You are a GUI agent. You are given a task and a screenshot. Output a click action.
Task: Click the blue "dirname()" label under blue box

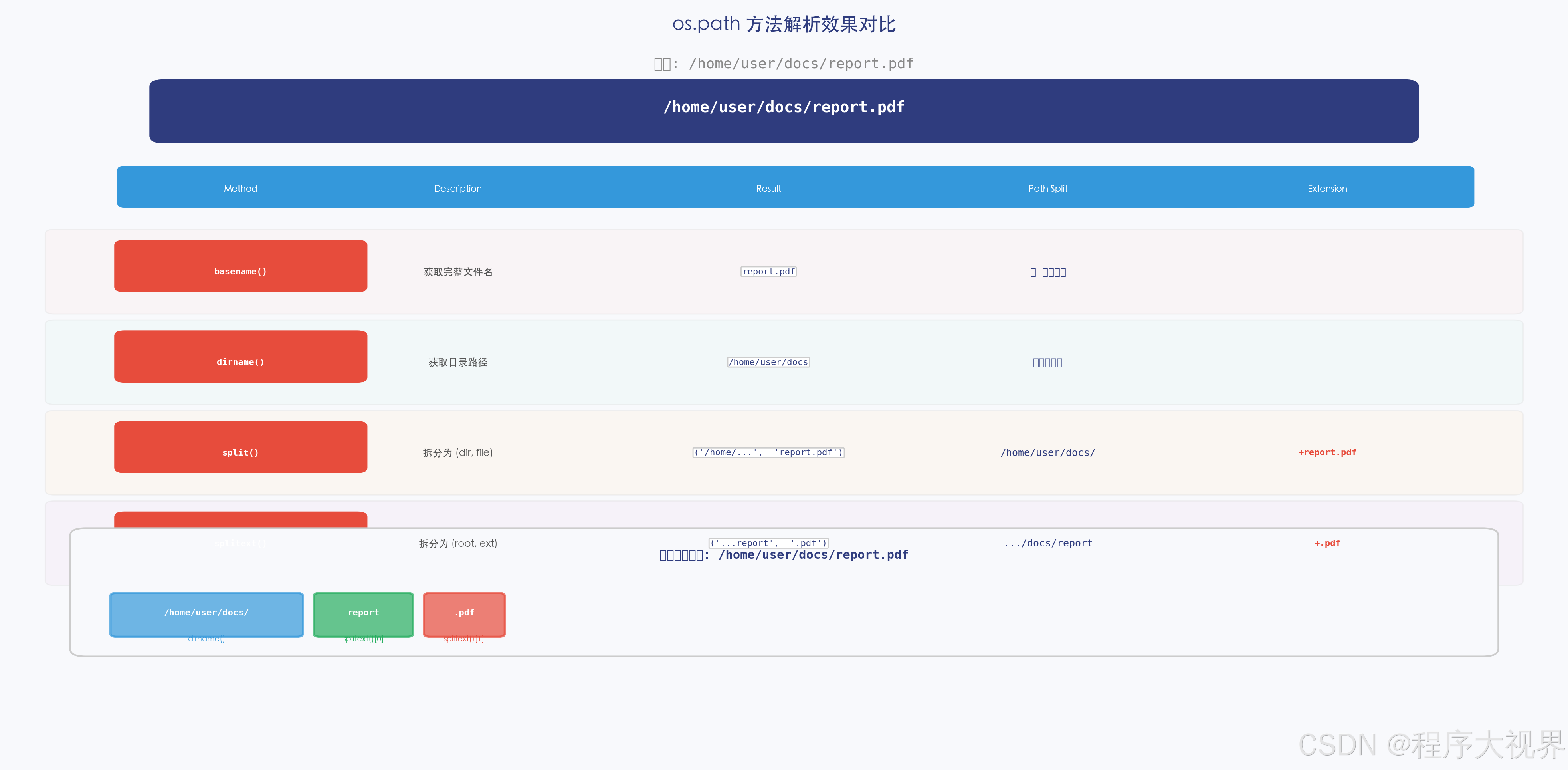206,639
